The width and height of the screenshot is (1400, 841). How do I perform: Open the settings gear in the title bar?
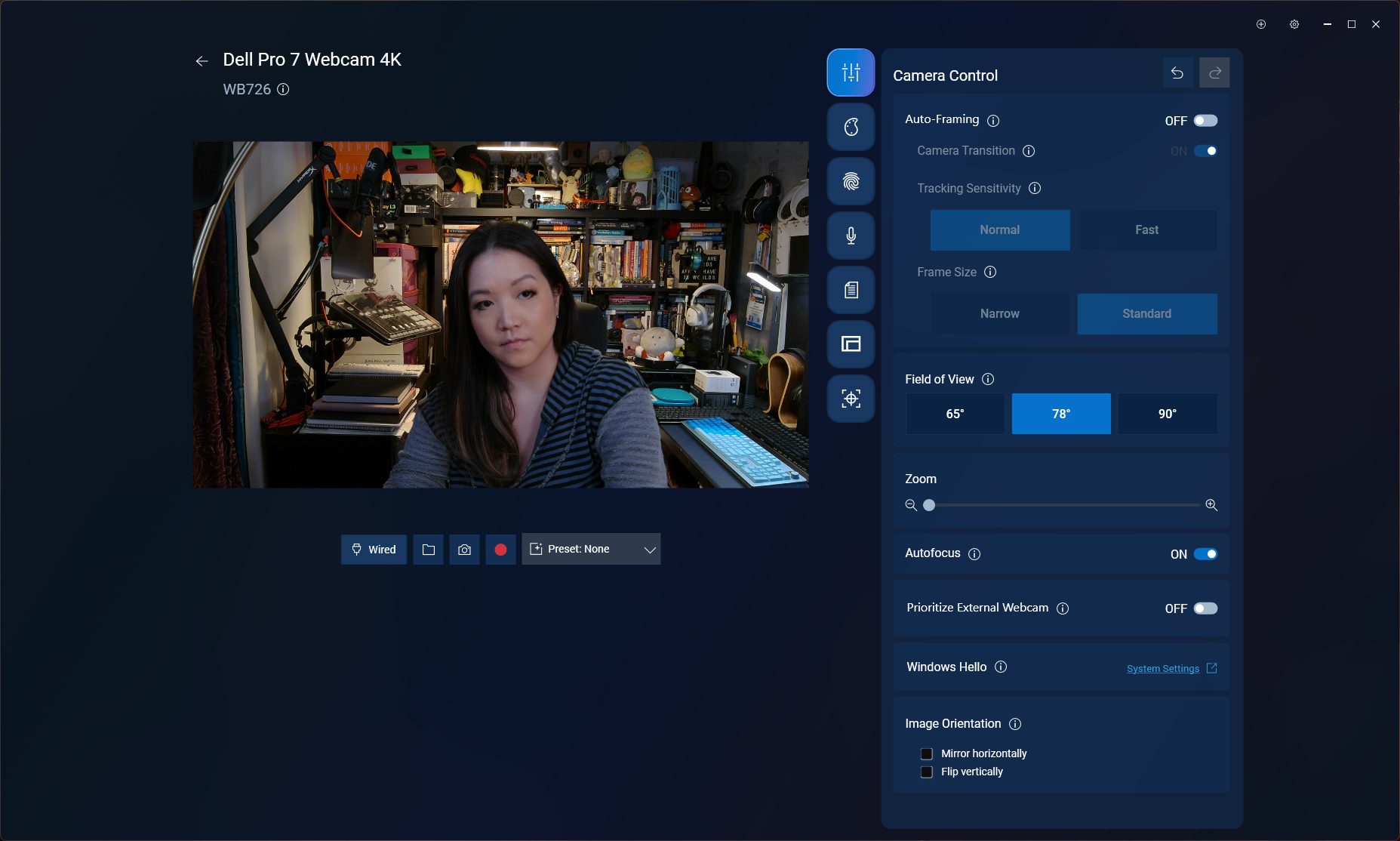click(1294, 24)
